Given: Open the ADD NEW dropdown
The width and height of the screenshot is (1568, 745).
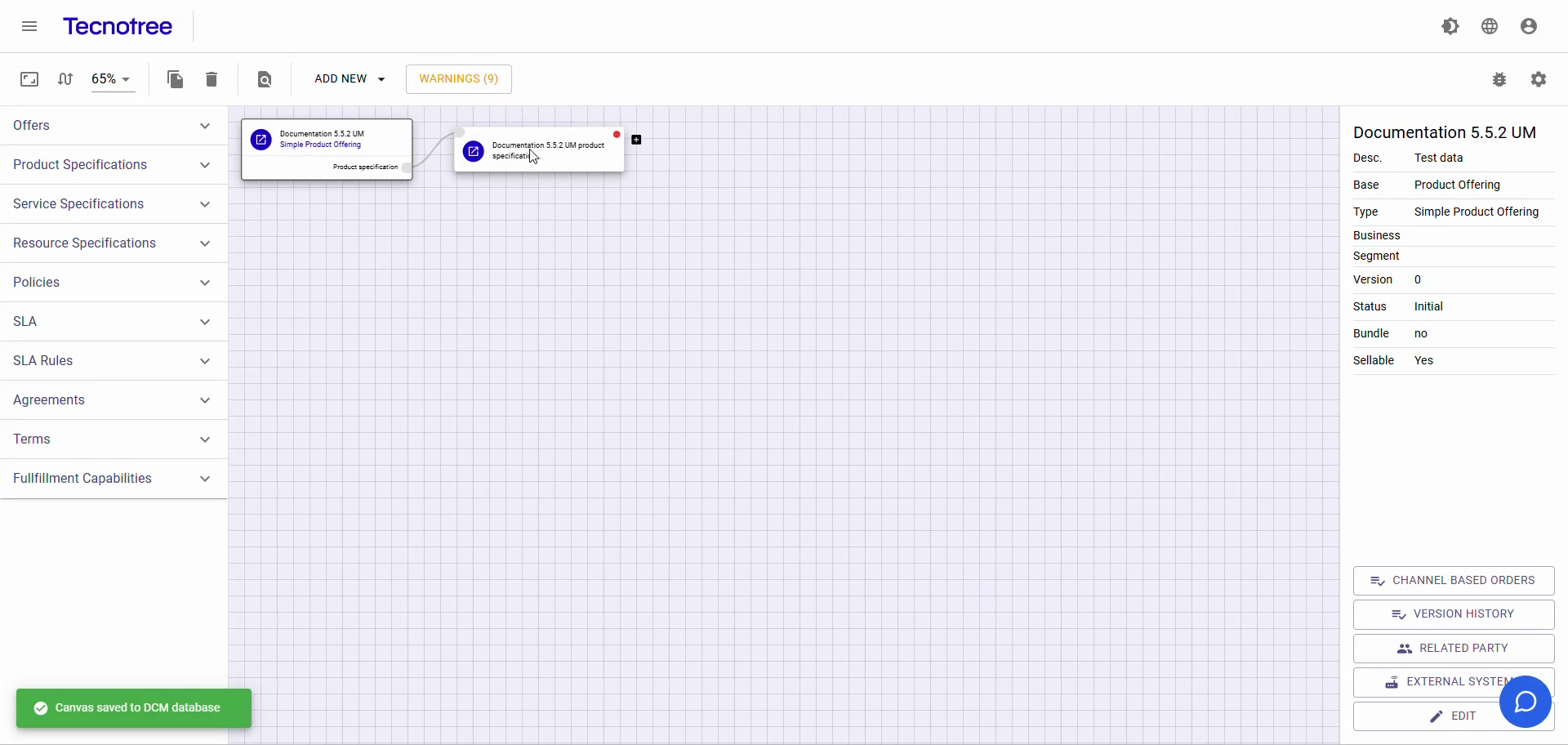Looking at the screenshot, I should point(349,79).
